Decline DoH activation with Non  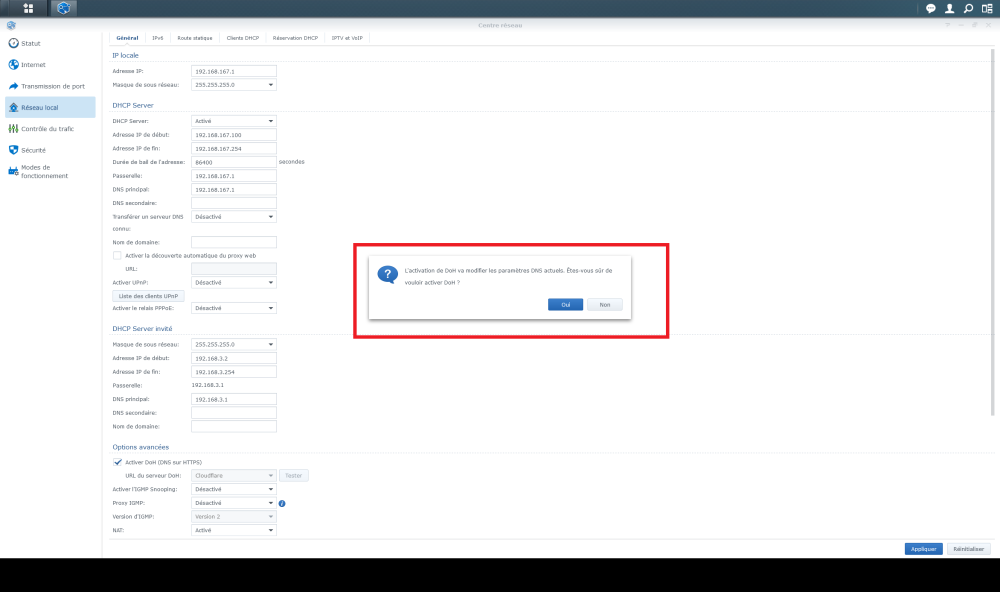605,305
